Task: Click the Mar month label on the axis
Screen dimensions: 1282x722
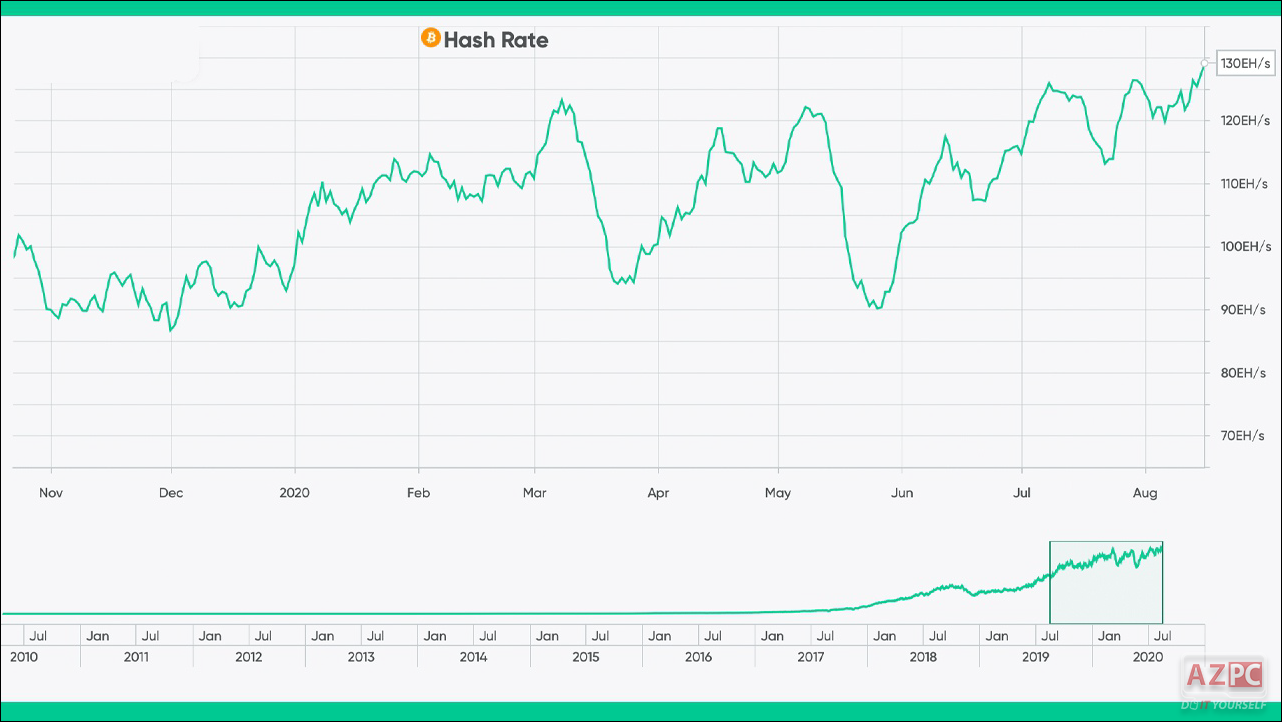Action: point(534,492)
